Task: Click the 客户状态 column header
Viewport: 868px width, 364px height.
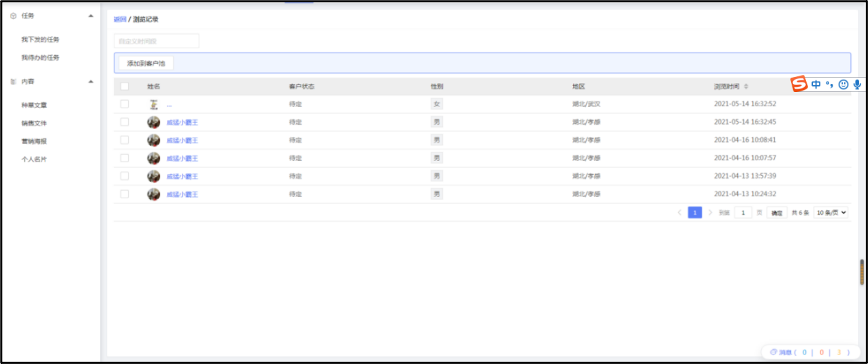Action: [302, 87]
